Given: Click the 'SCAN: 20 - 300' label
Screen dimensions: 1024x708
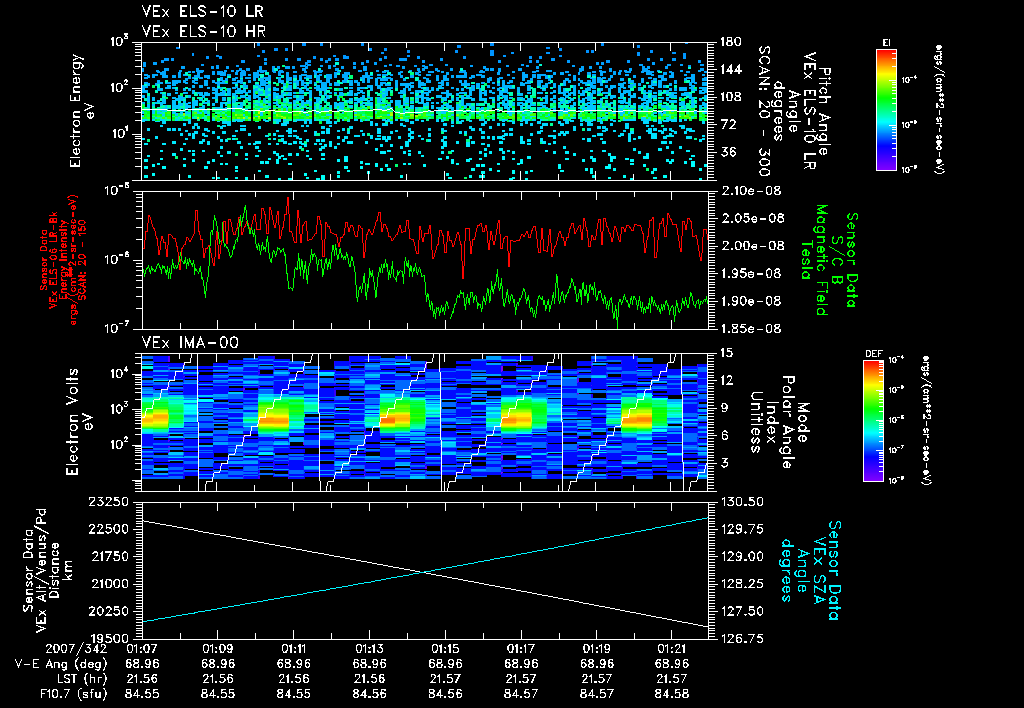Looking at the screenshot, I should (x=764, y=111).
